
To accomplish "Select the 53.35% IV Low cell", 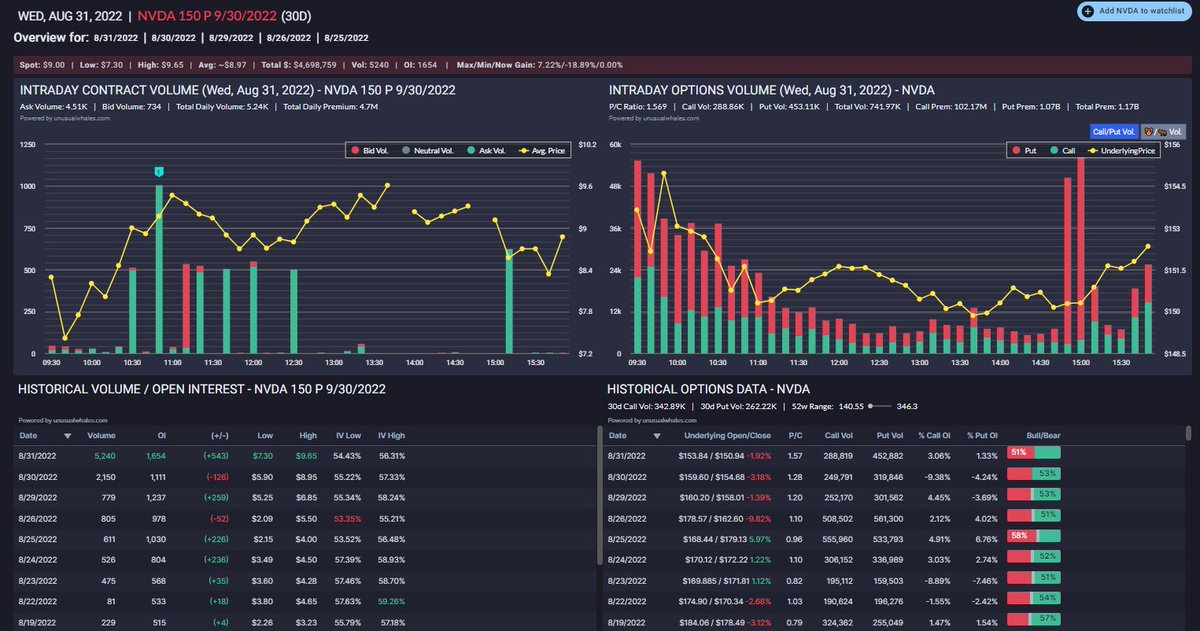I will coord(346,519).
